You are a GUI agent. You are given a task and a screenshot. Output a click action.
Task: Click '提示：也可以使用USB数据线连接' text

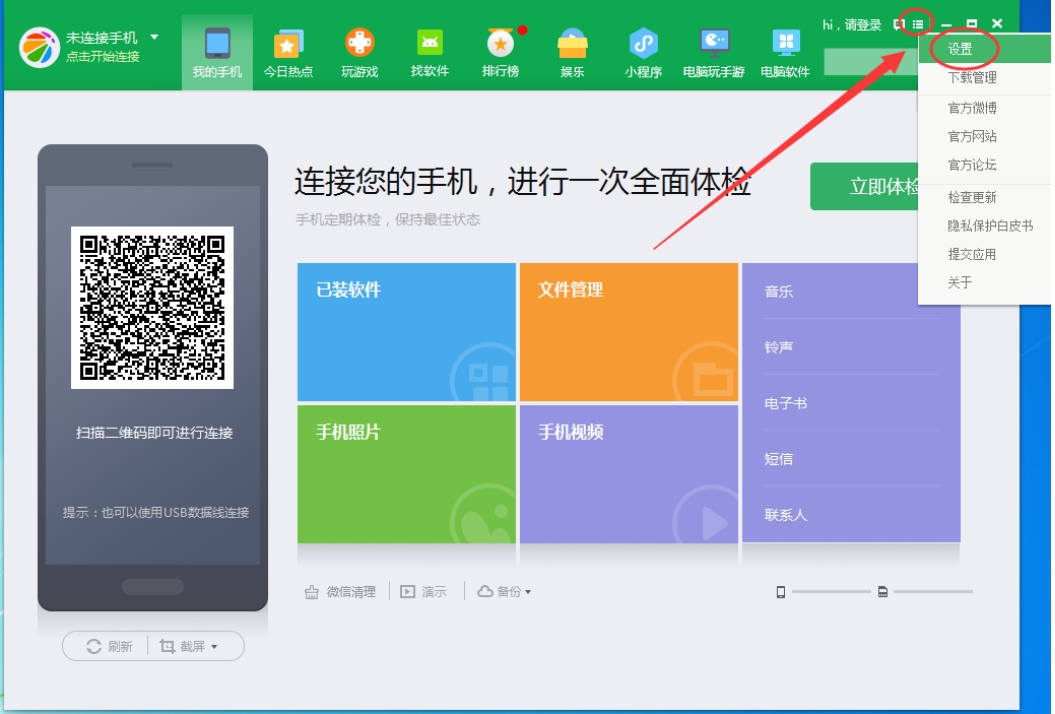tap(155, 513)
